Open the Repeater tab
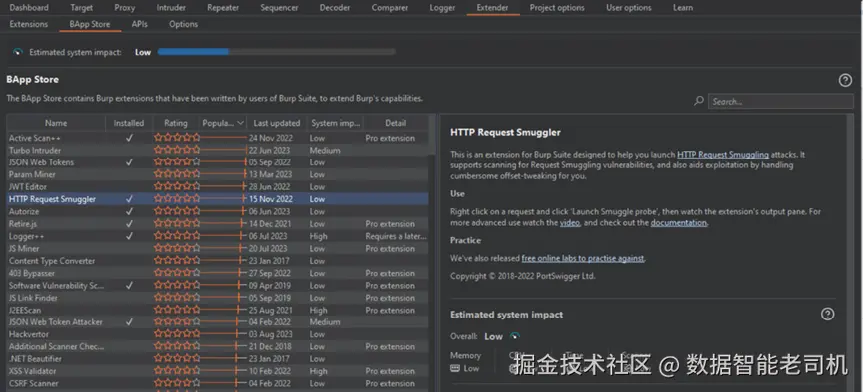The image size is (863, 392). [223, 8]
